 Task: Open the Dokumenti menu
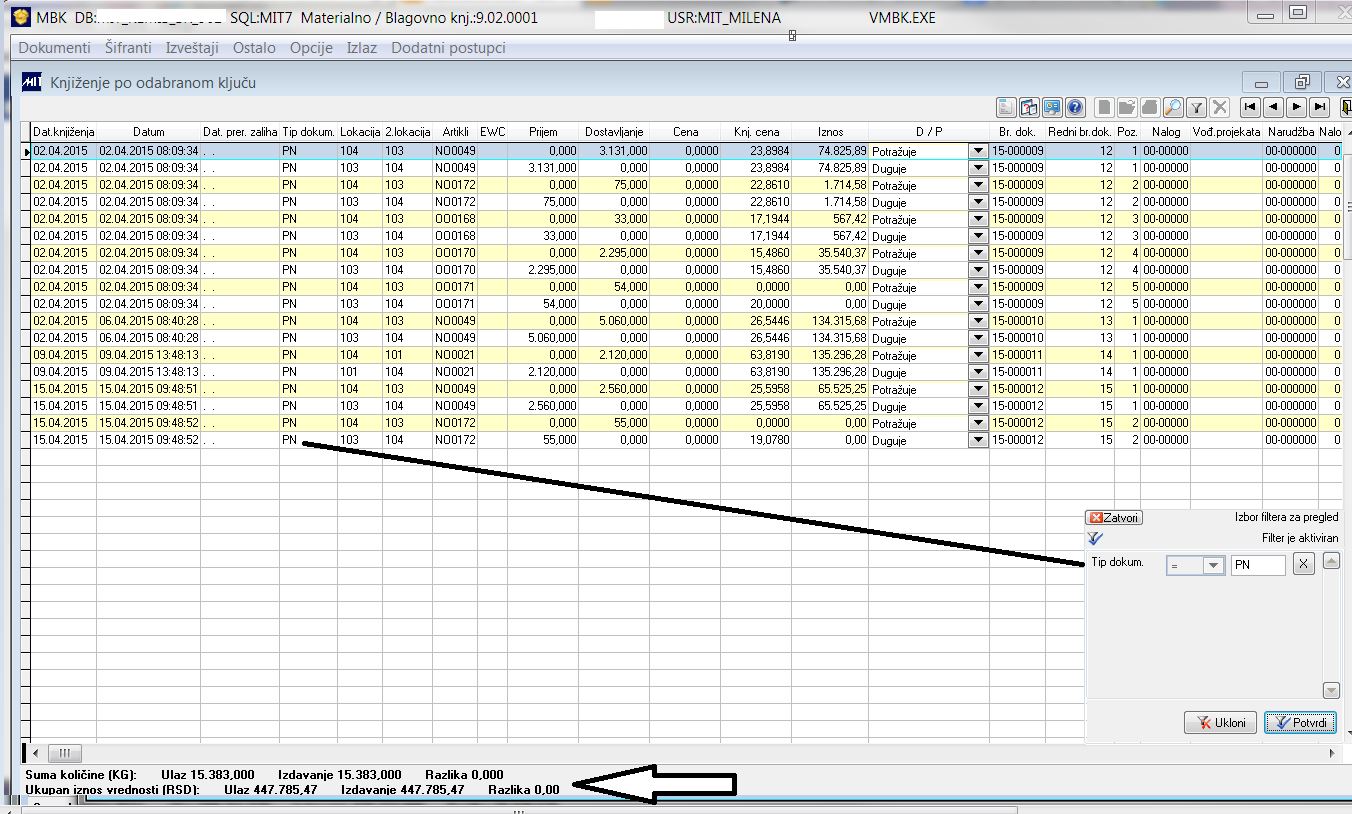pos(54,48)
